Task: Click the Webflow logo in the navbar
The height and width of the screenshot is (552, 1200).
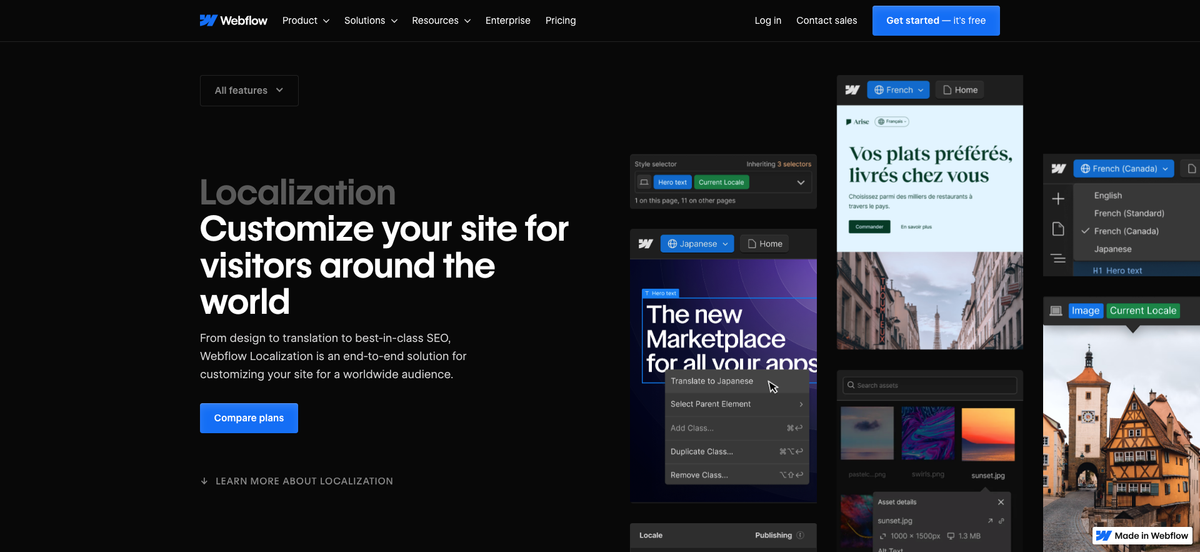Action: click(233, 20)
